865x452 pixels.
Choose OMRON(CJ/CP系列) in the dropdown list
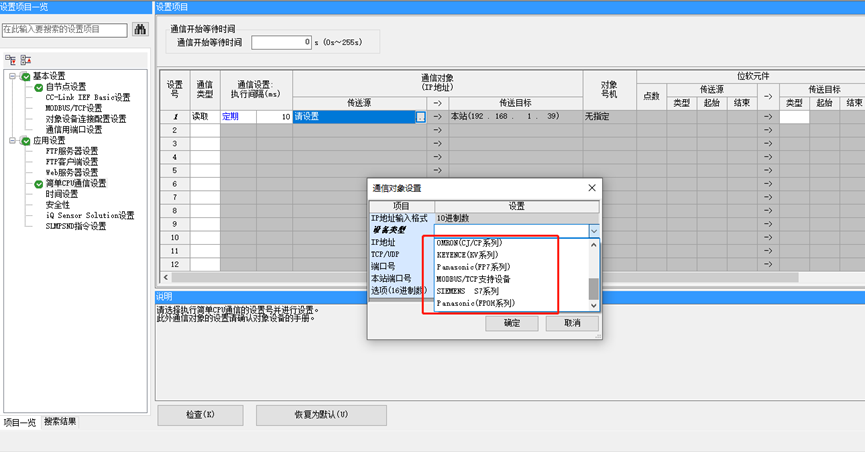pyautogui.click(x=469, y=243)
